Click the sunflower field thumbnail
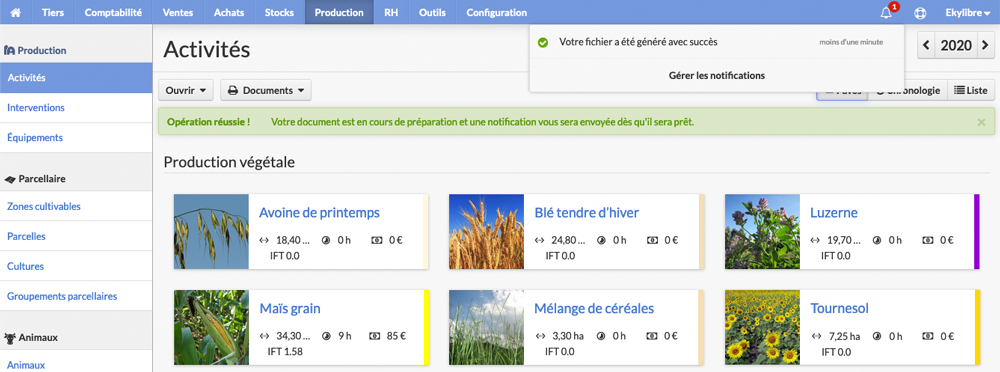Screen dimensions: 1000x372 tap(762, 327)
